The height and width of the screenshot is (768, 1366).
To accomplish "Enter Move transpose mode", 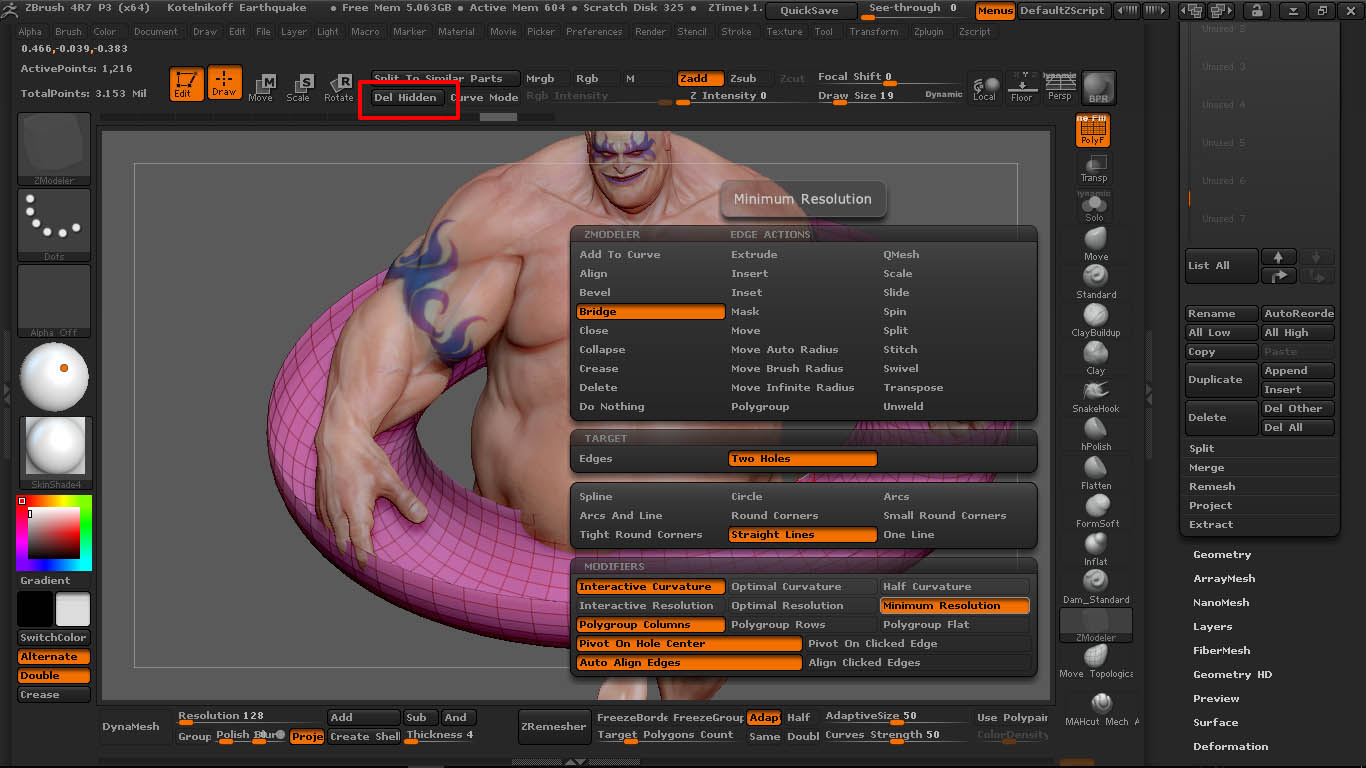I will (x=263, y=89).
